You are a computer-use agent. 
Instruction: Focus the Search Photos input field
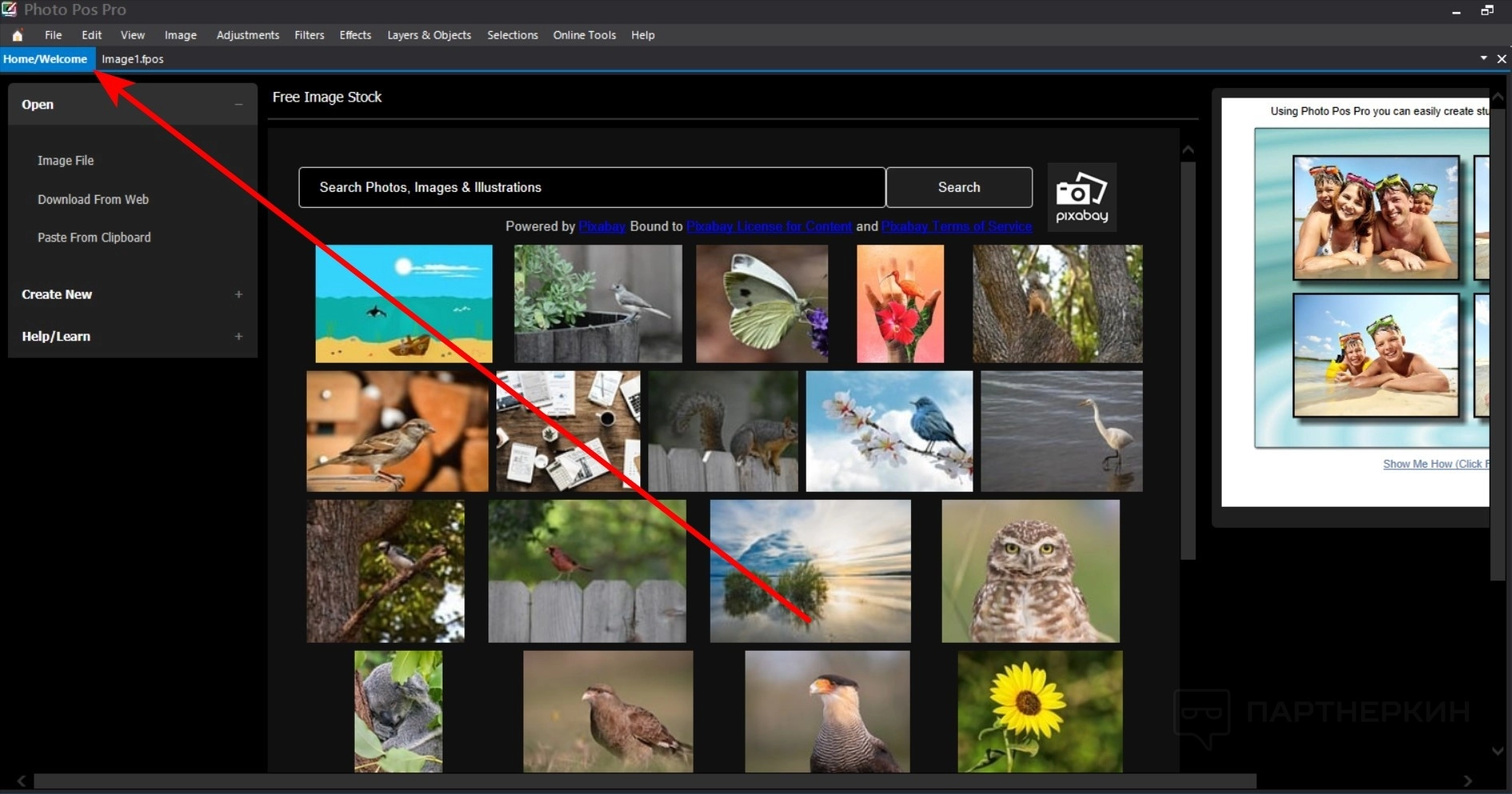[591, 187]
